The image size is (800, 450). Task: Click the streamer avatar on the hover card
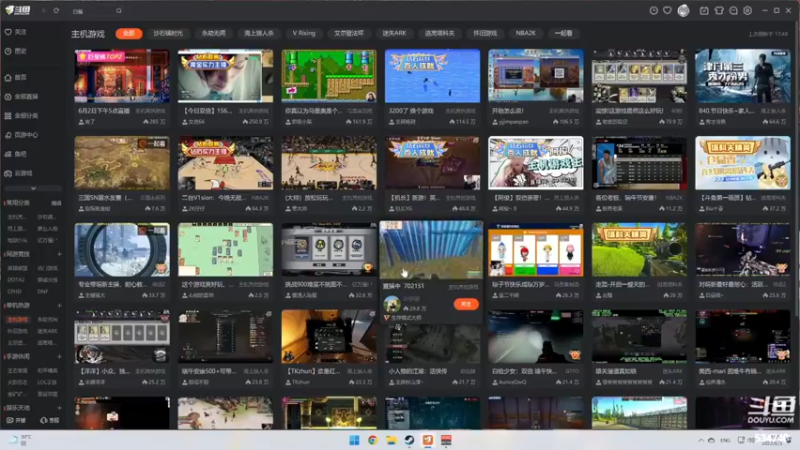(x=392, y=304)
